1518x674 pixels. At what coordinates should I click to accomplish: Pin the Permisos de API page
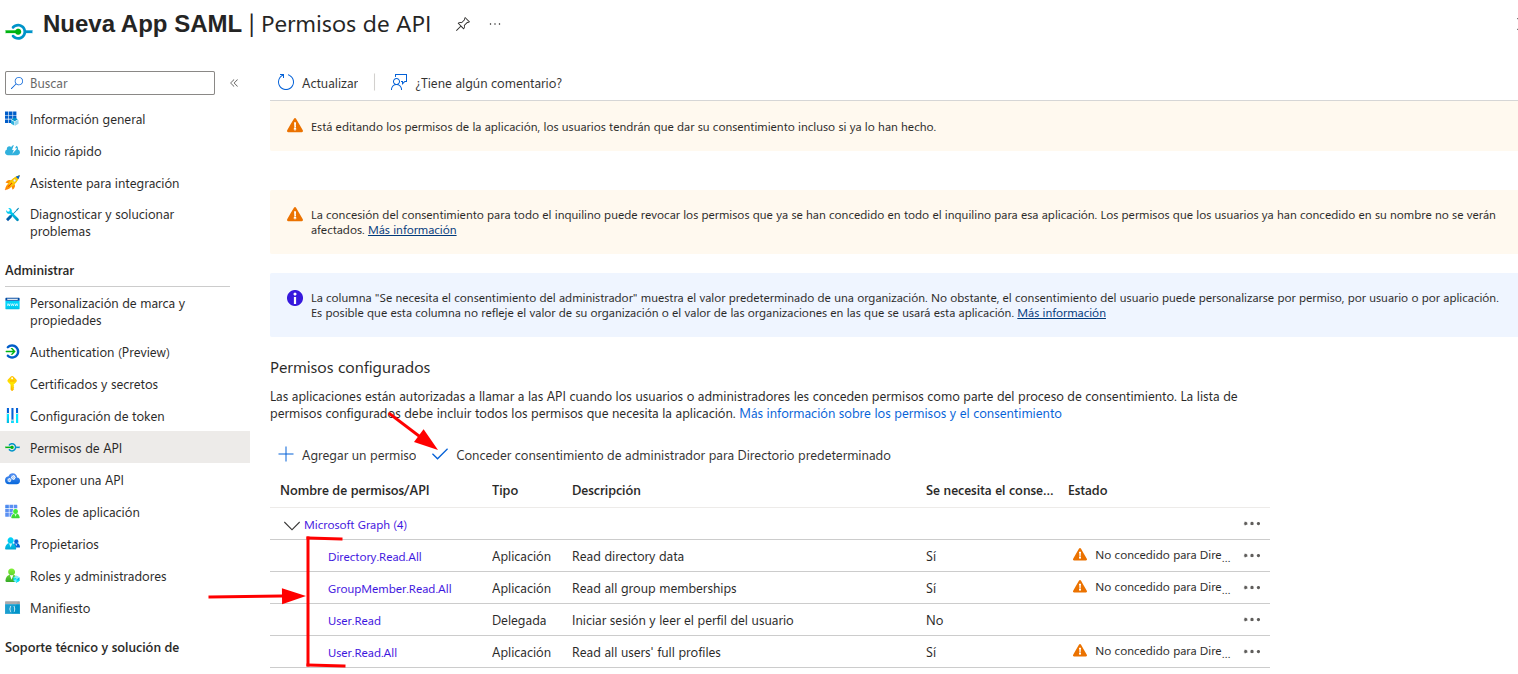pyautogui.click(x=462, y=24)
